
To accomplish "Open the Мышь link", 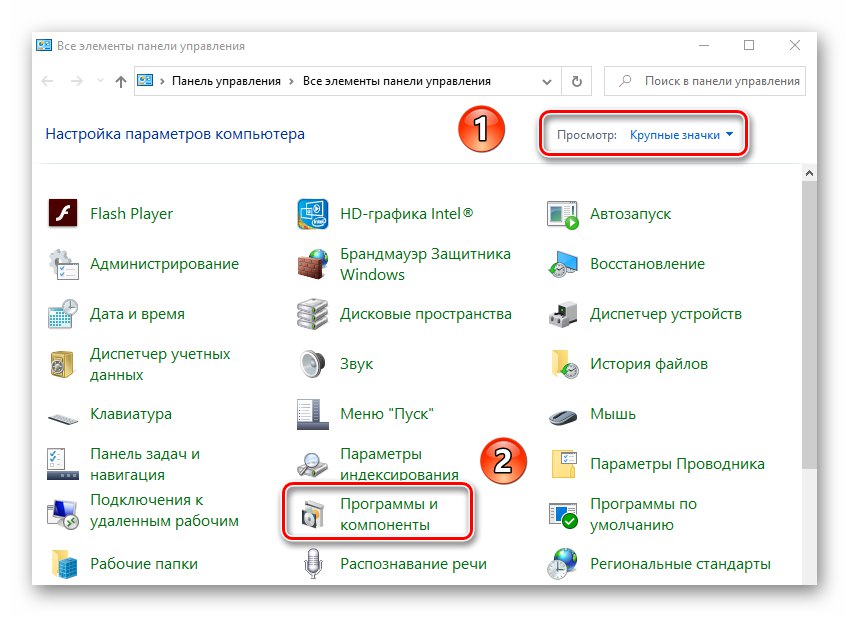I will 613,414.
